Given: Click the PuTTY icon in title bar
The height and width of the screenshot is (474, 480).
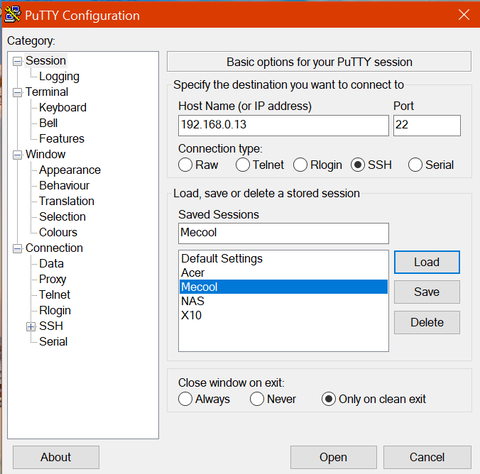Looking at the screenshot, I should [x=12, y=15].
